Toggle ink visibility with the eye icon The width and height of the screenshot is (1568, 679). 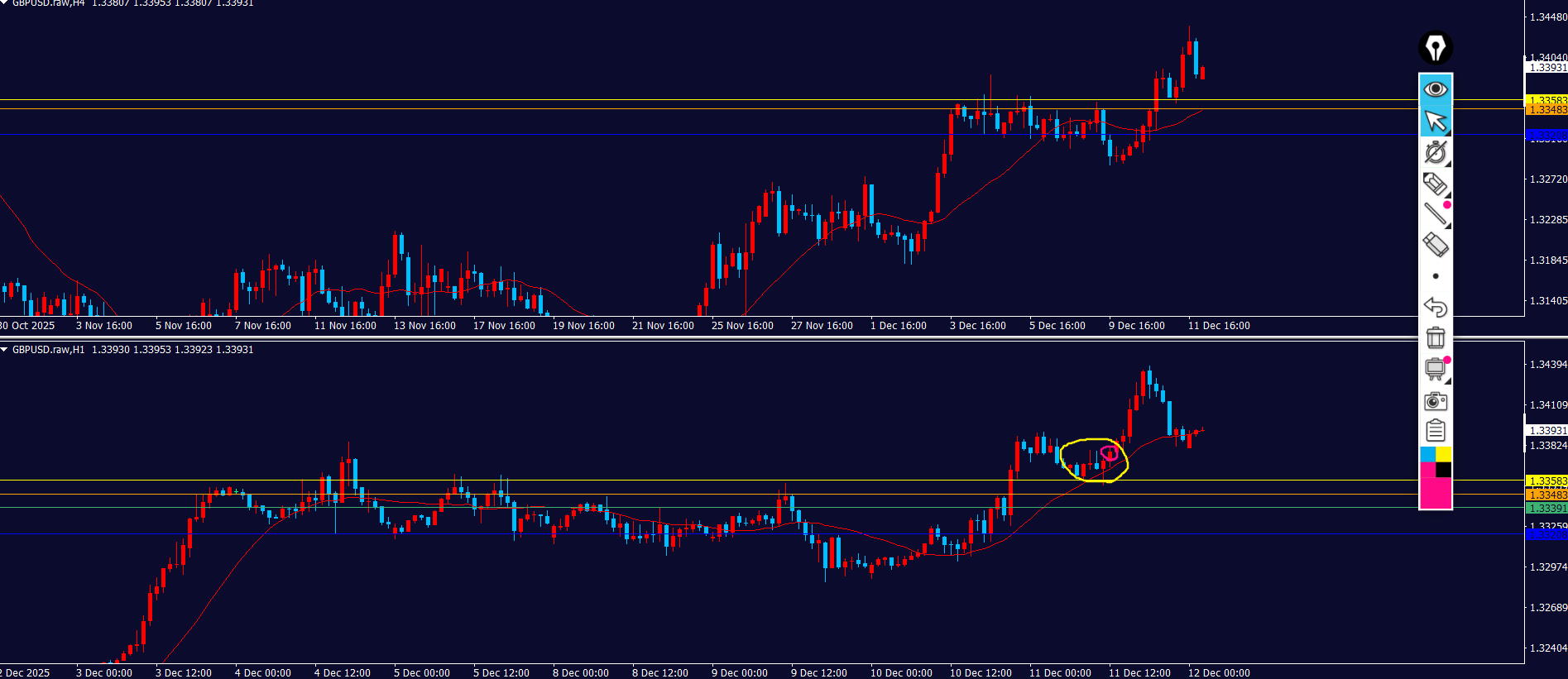click(x=1435, y=88)
